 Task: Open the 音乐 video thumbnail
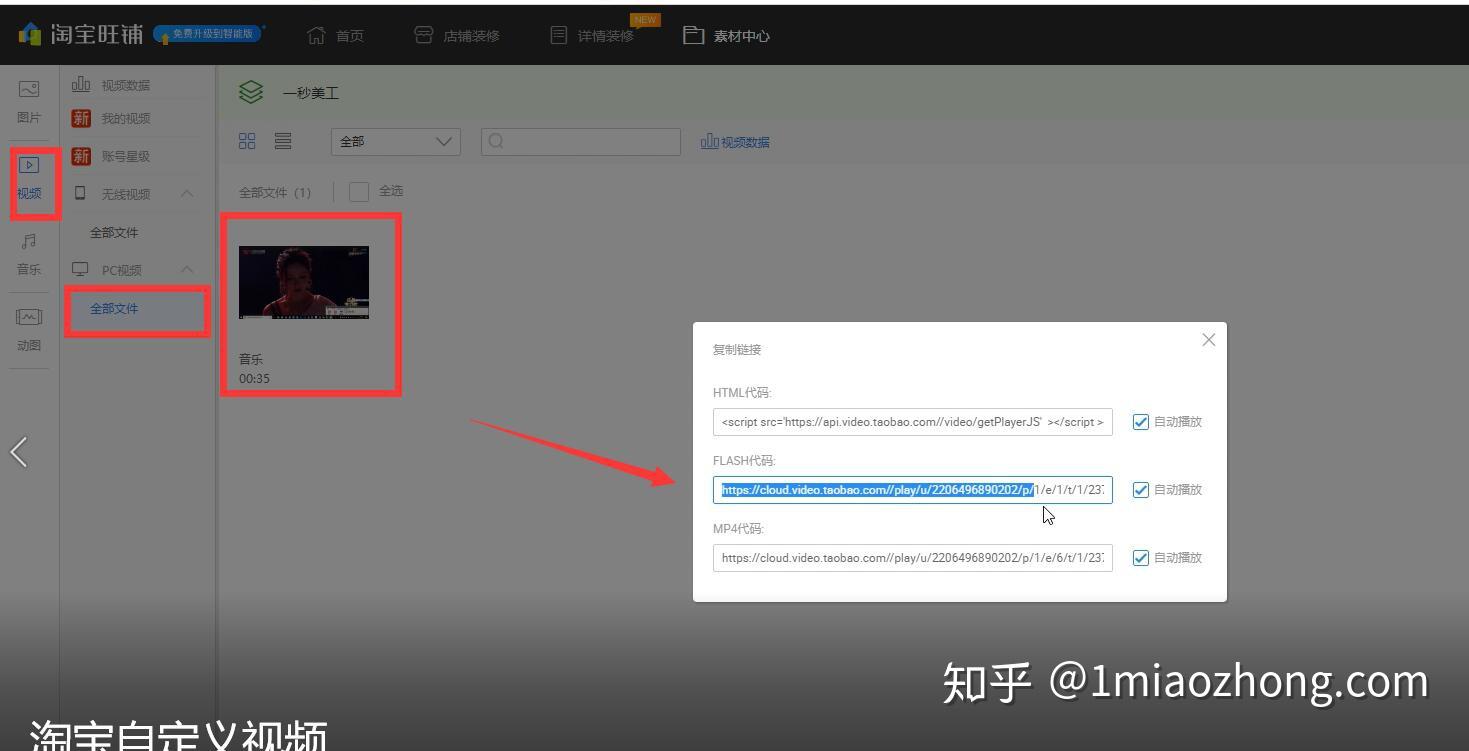[304, 282]
